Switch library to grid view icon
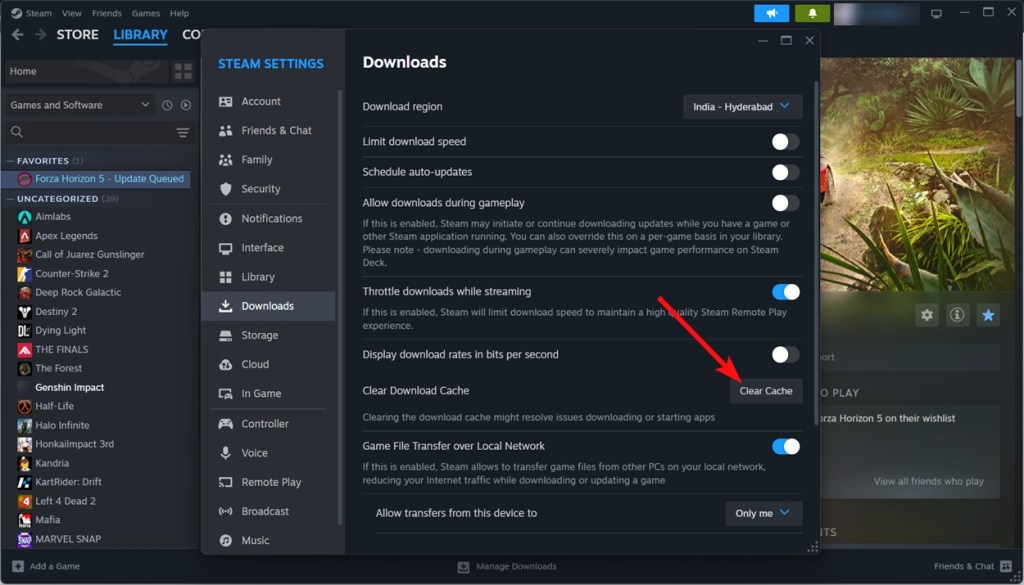This screenshot has height=585, width=1024. coord(184,71)
